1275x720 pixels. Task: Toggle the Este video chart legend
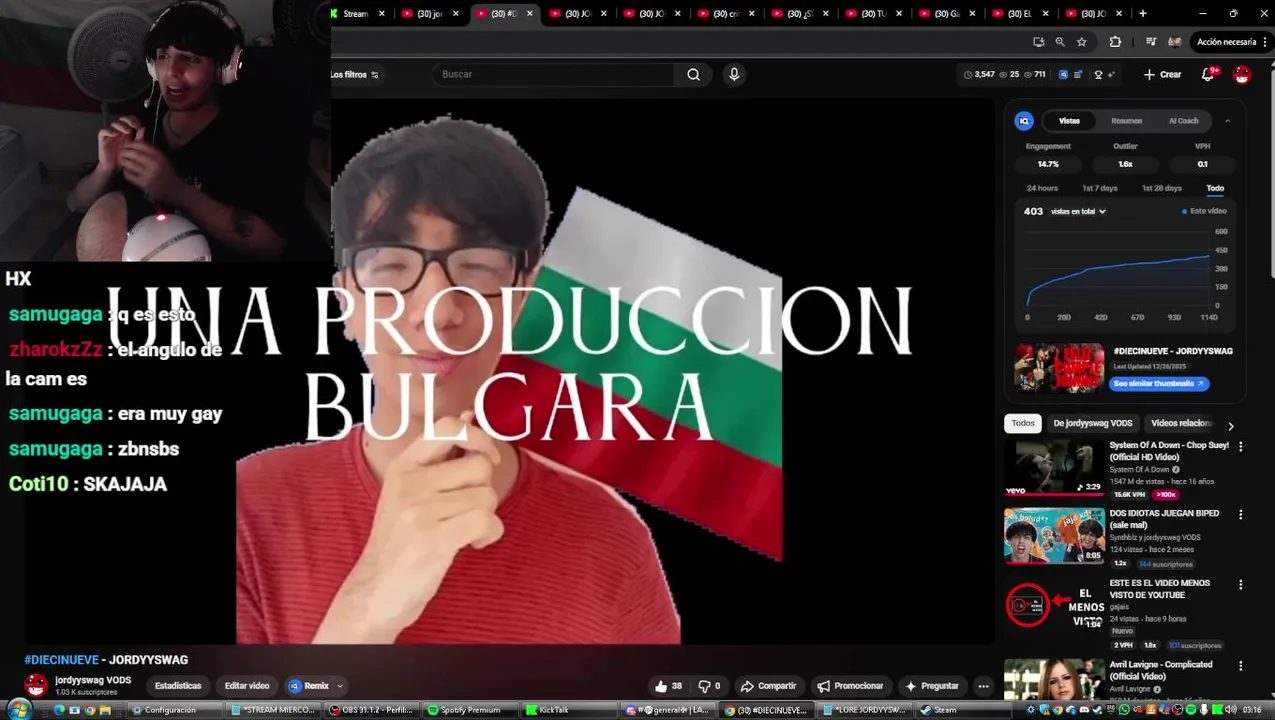pyautogui.click(x=1204, y=211)
